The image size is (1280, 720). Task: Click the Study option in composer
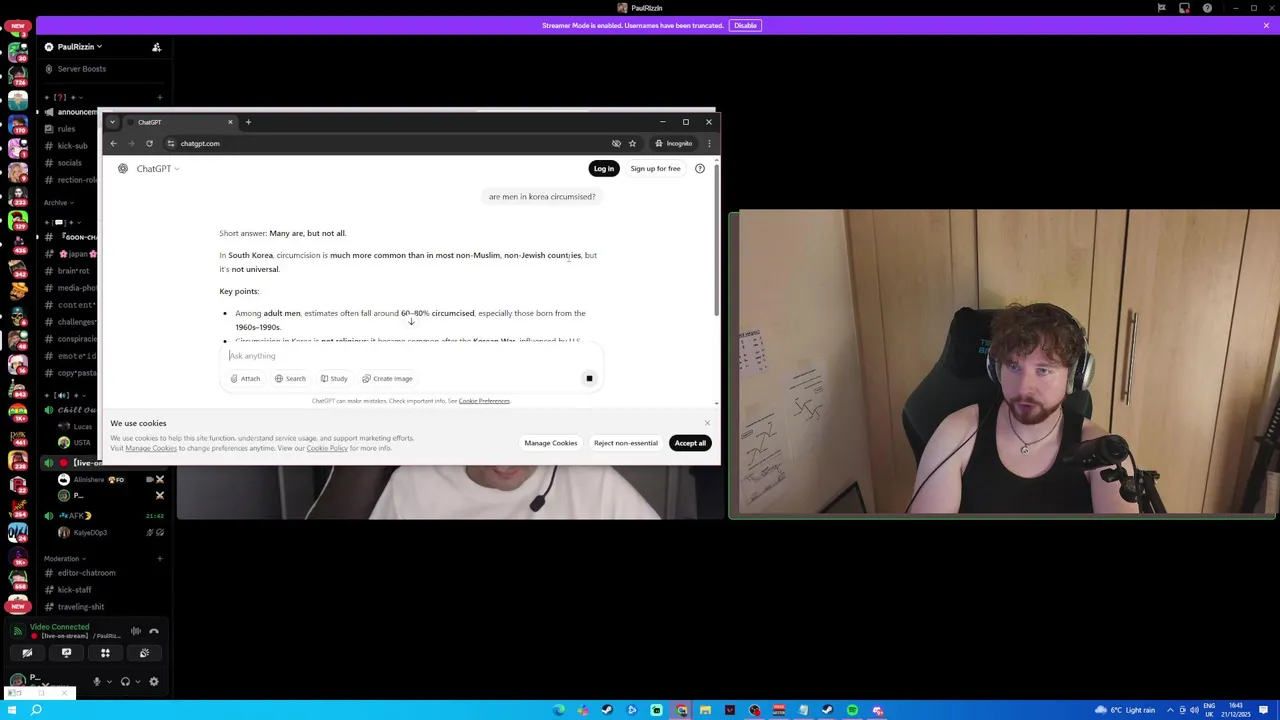(x=334, y=378)
